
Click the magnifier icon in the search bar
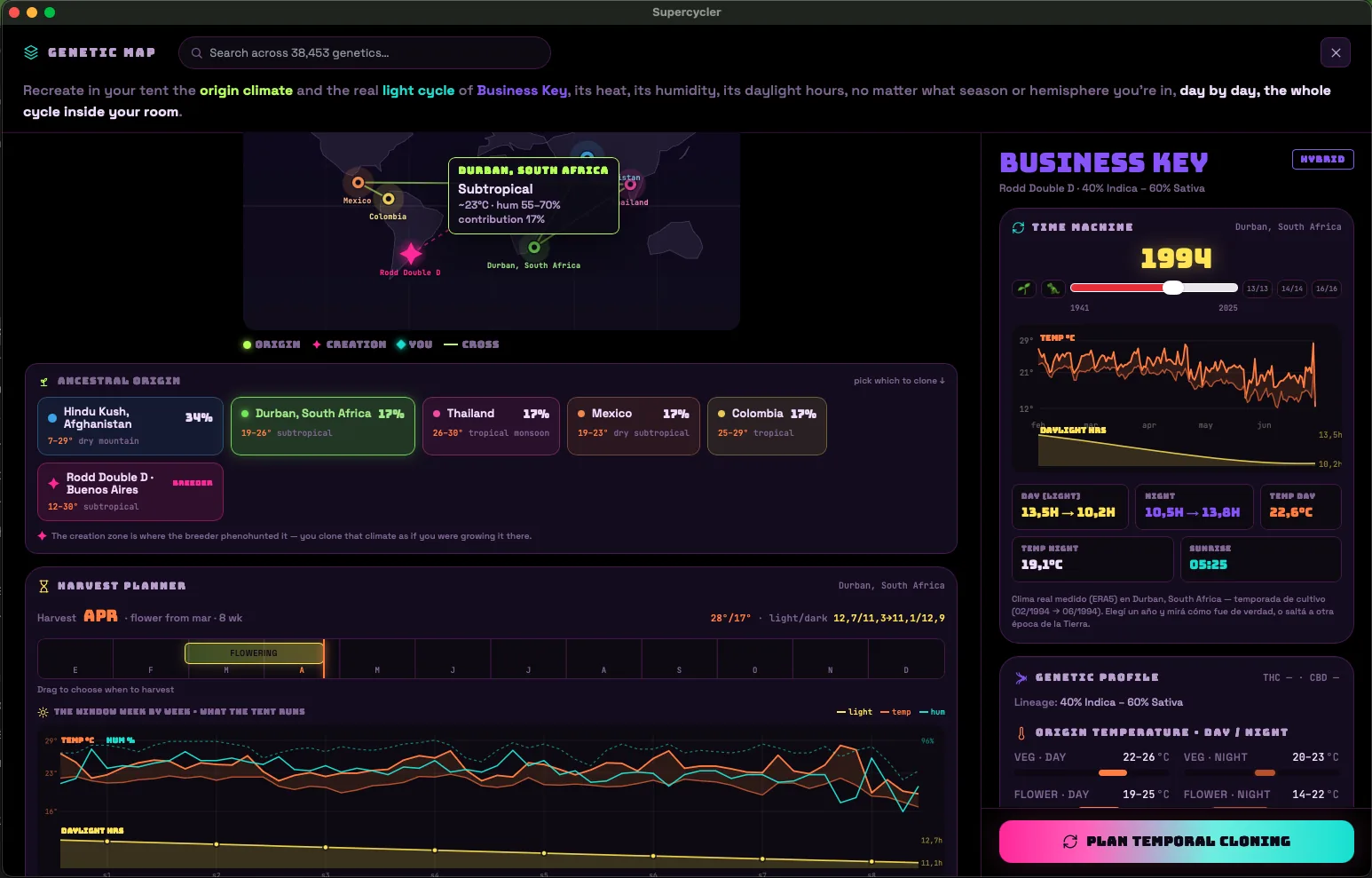pyautogui.click(x=197, y=53)
